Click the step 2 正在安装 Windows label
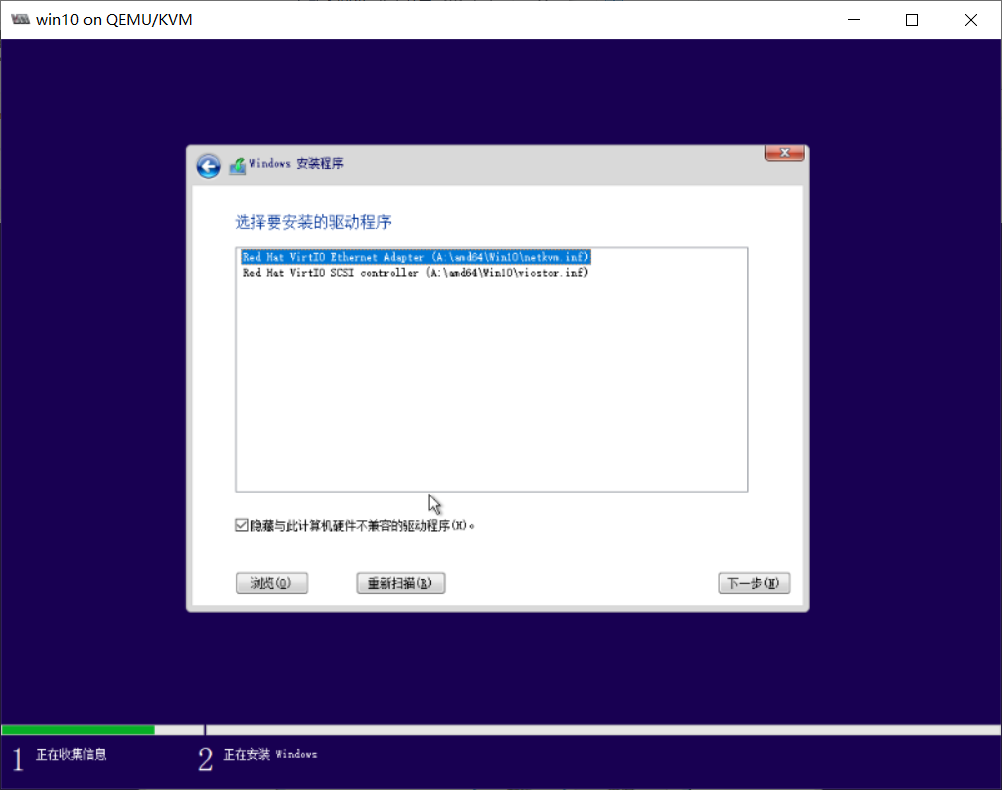 click(x=270, y=755)
